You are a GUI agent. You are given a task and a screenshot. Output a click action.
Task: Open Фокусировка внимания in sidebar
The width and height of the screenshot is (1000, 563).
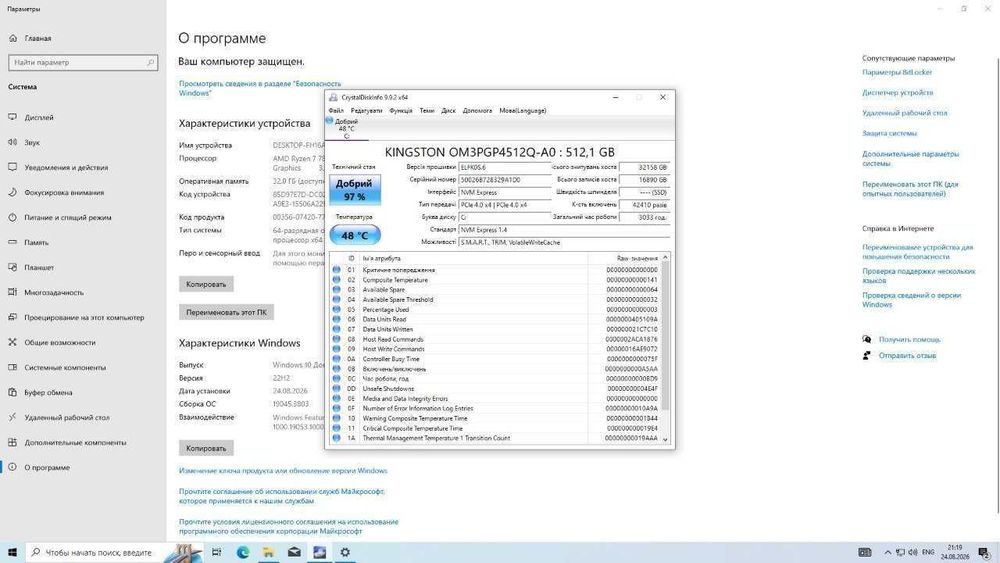pyautogui.click(x=64, y=192)
